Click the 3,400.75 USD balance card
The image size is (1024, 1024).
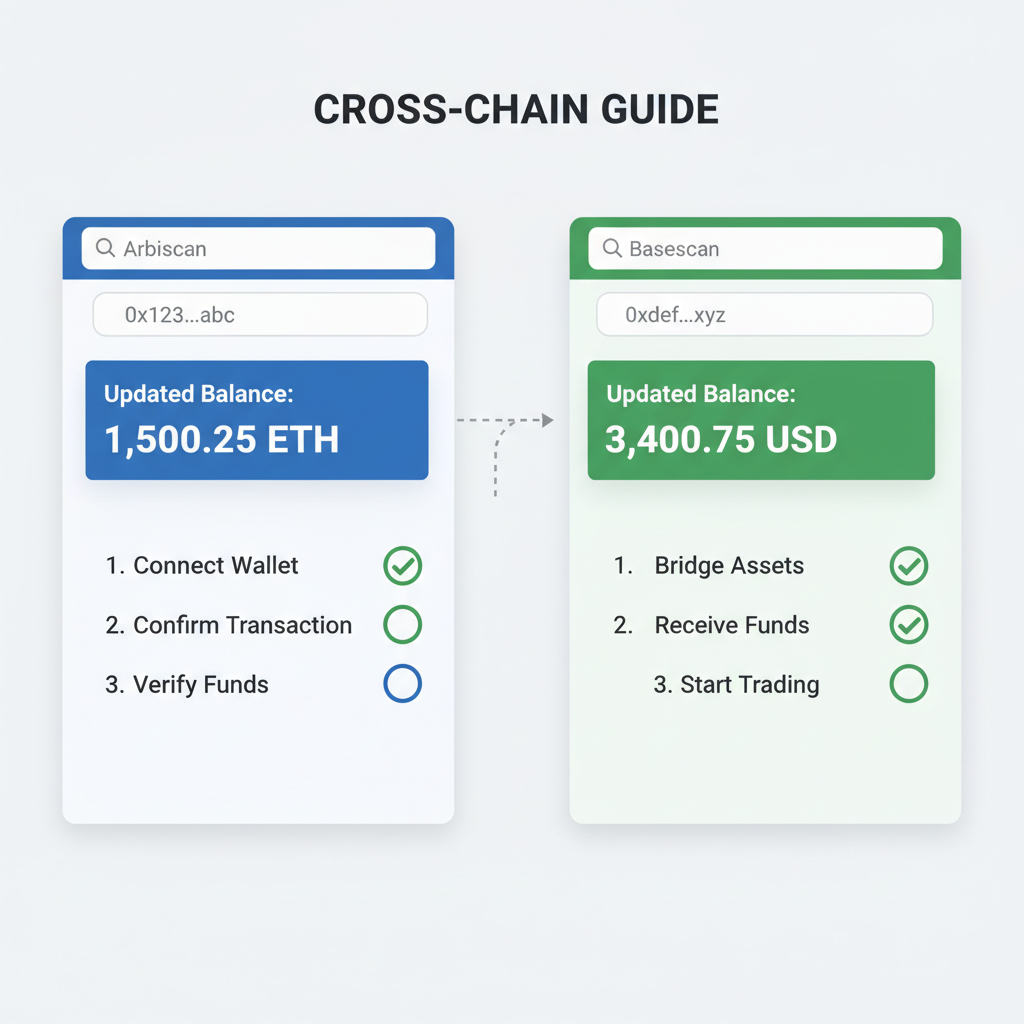[761, 420]
